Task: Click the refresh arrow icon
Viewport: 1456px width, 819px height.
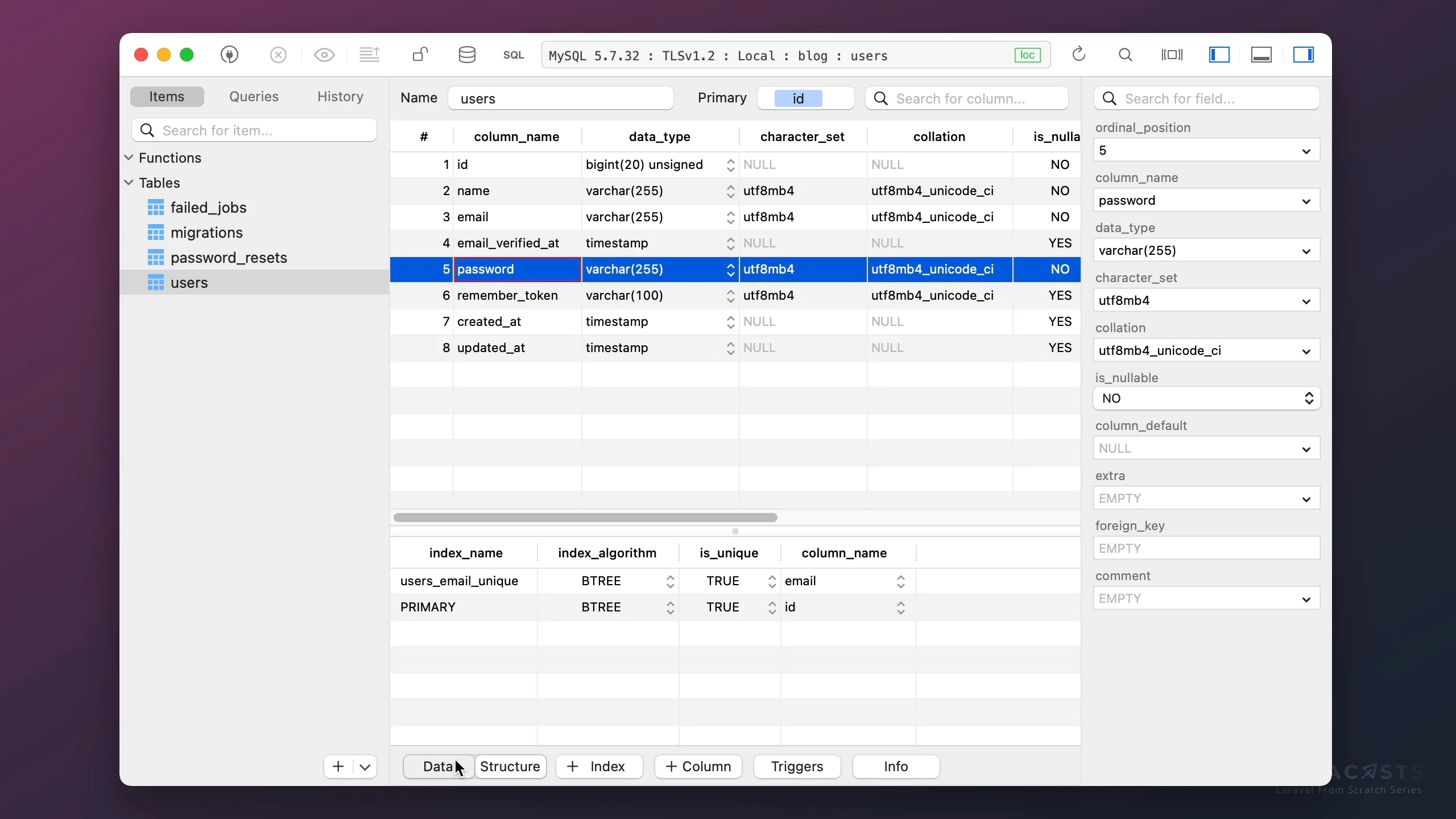Action: [x=1078, y=55]
